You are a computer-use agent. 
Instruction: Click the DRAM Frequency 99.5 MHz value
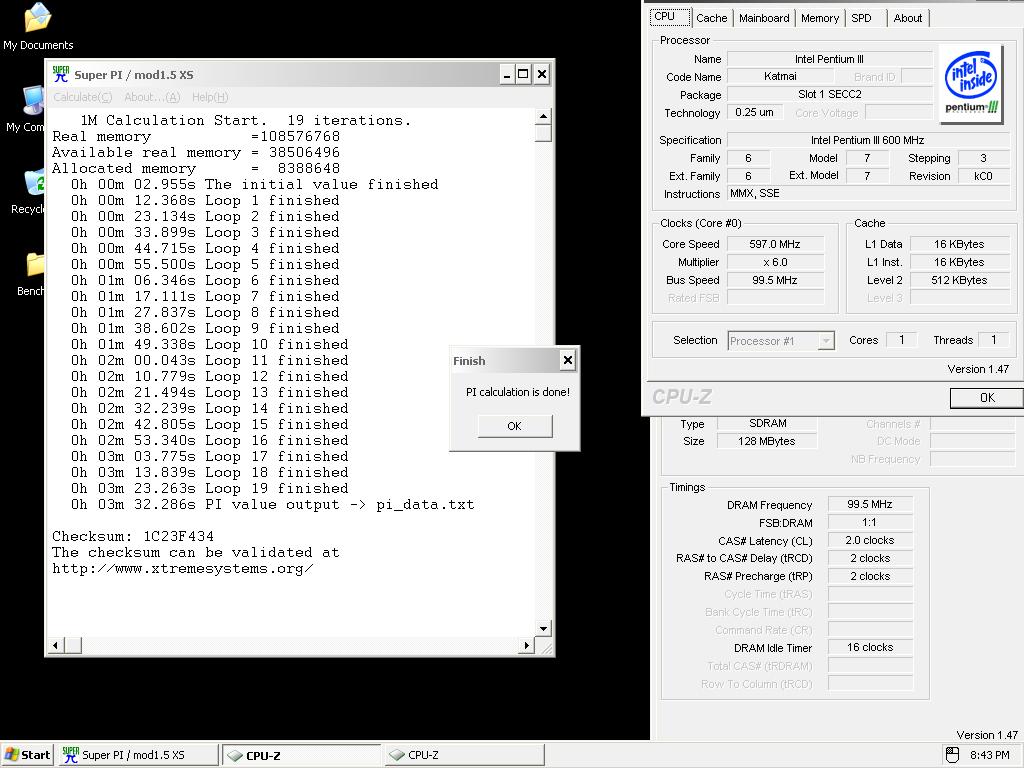870,504
